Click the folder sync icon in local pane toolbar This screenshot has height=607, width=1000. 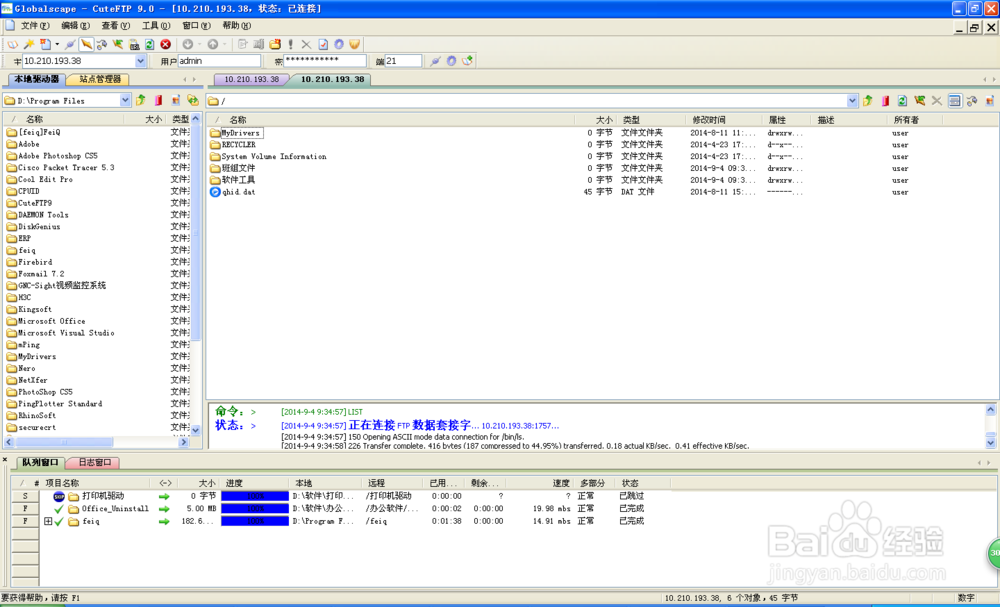point(193,101)
